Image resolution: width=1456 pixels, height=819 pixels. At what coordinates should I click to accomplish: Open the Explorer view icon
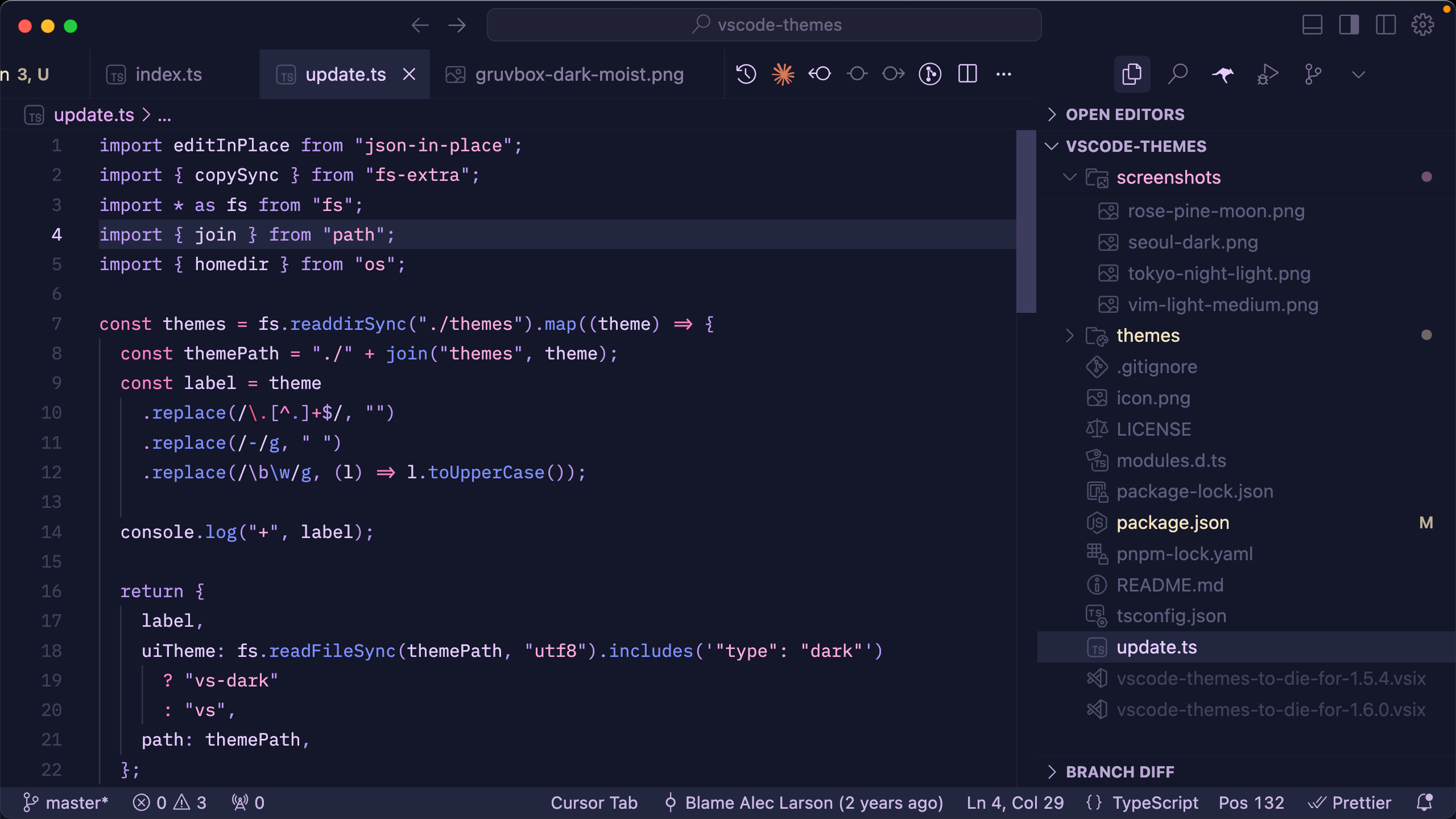[1132, 75]
